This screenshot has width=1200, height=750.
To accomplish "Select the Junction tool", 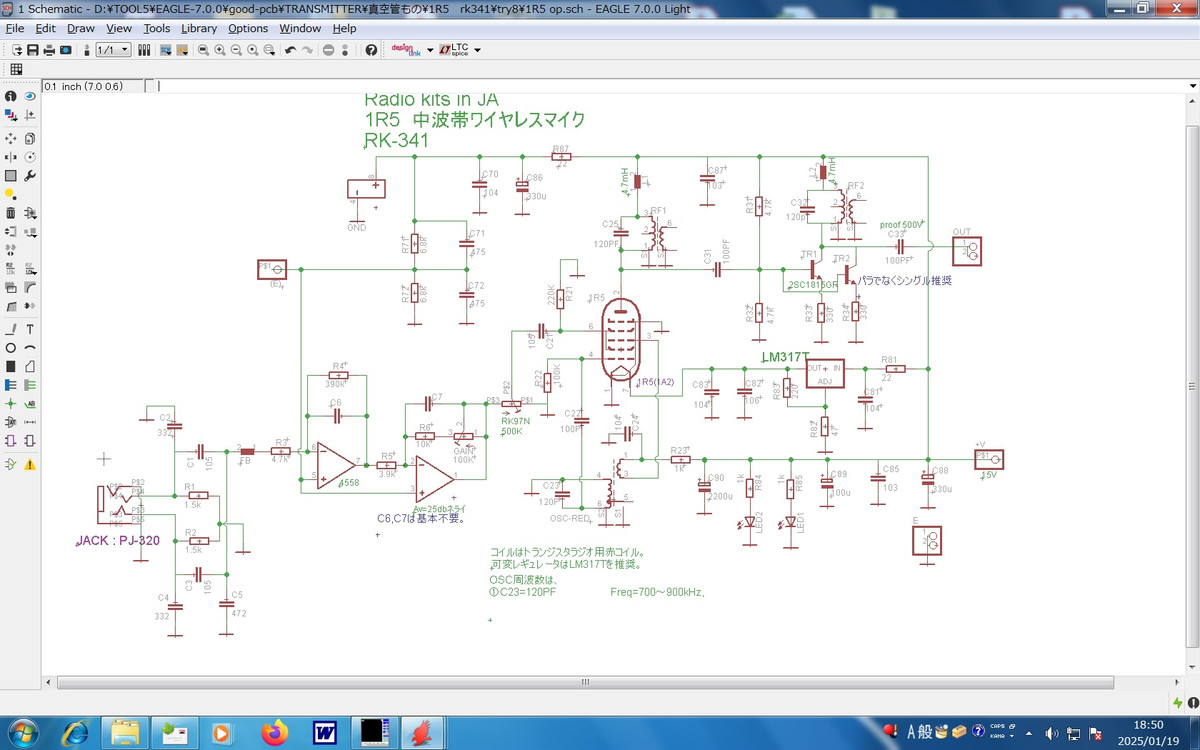I will [x=10, y=405].
